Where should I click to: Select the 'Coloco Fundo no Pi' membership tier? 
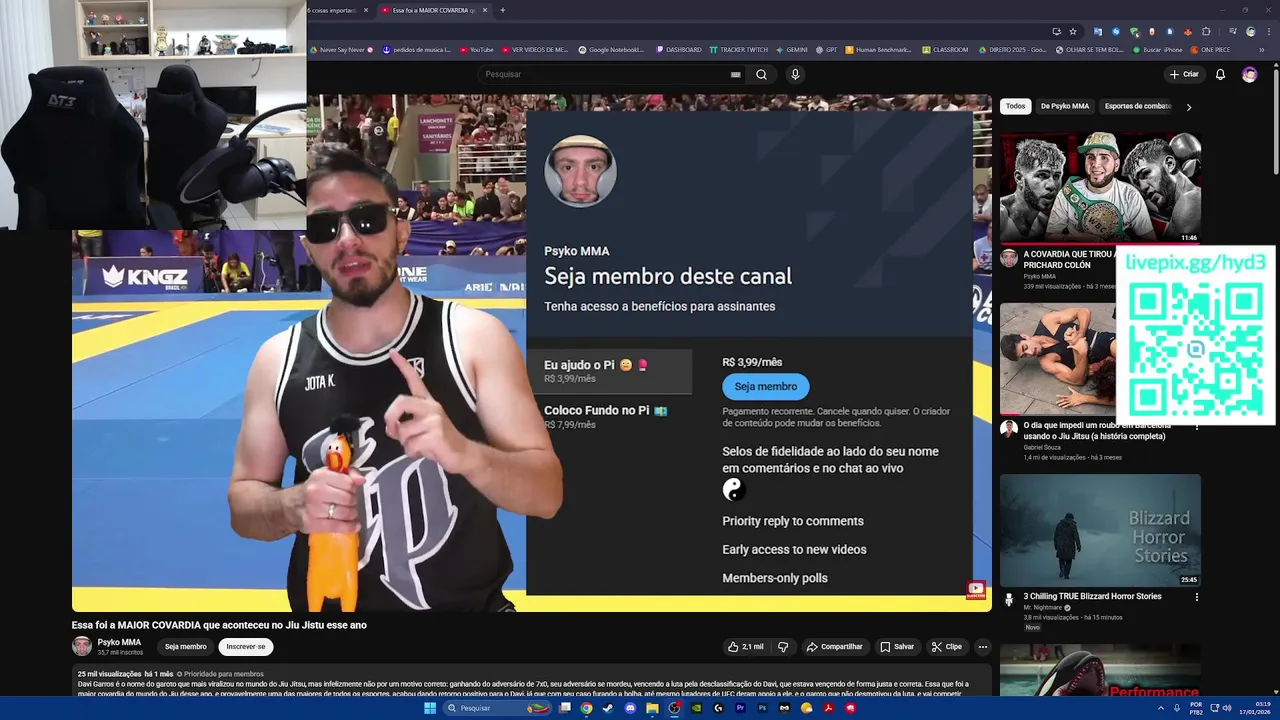pyautogui.click(x=608, y=416)
